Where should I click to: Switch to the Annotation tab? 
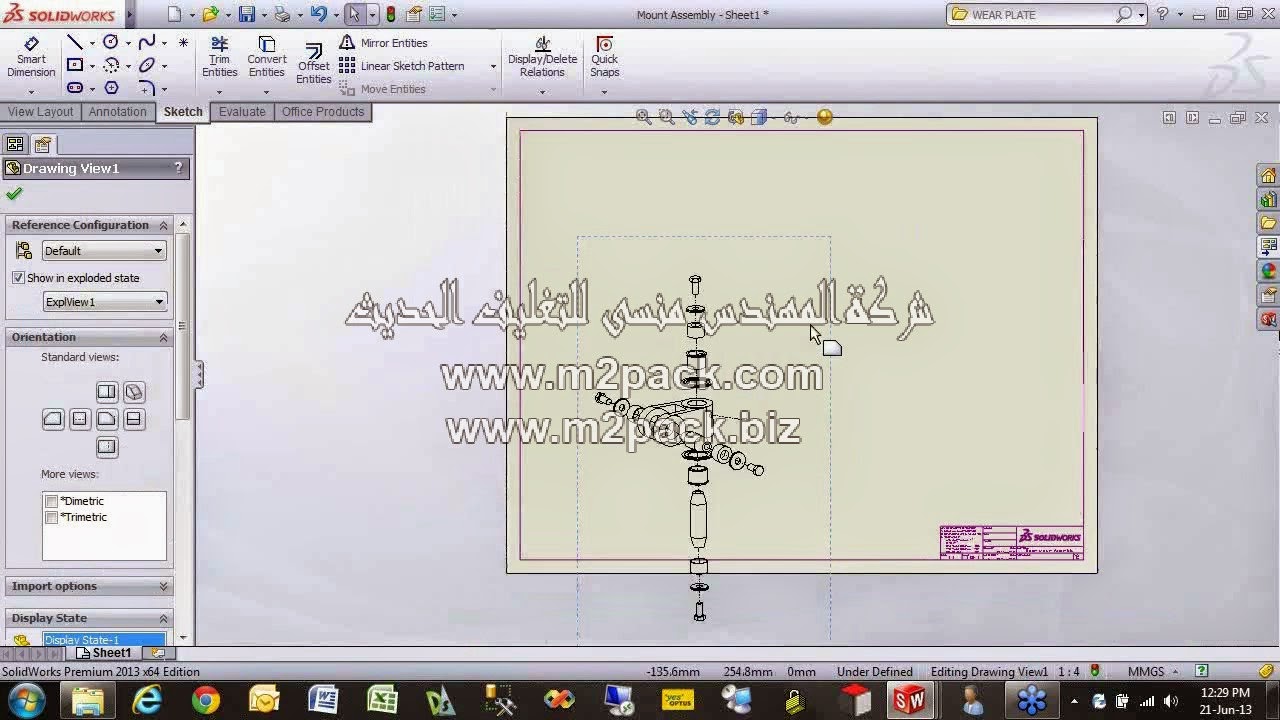point(118,112)
